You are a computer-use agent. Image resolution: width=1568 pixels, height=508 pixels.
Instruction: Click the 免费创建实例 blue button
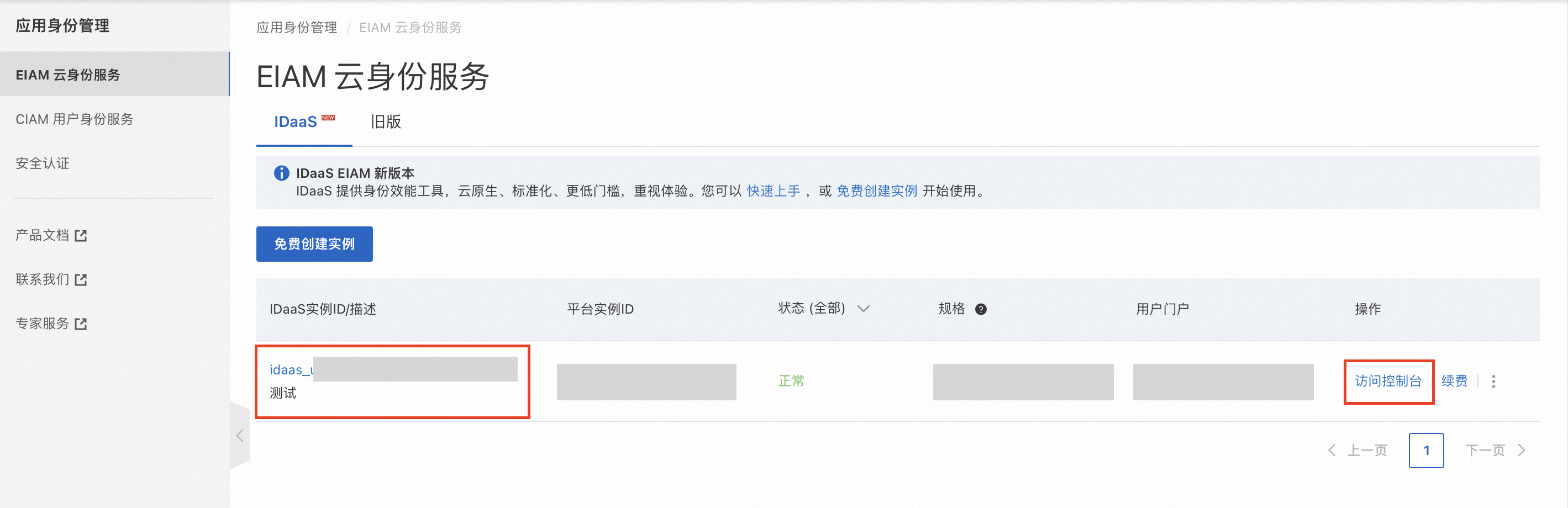pos(314,244)
